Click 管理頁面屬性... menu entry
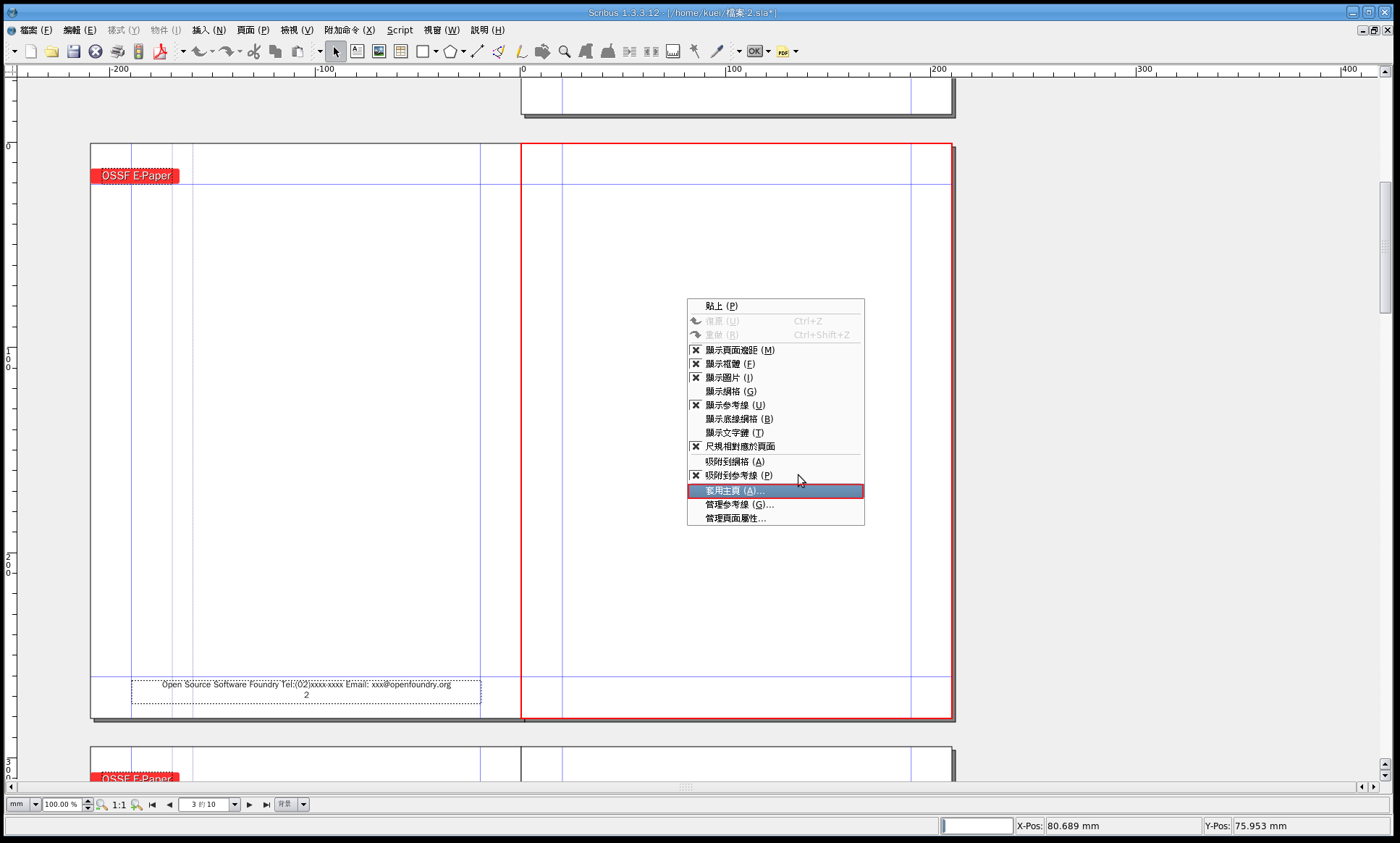 click(735, 519)
